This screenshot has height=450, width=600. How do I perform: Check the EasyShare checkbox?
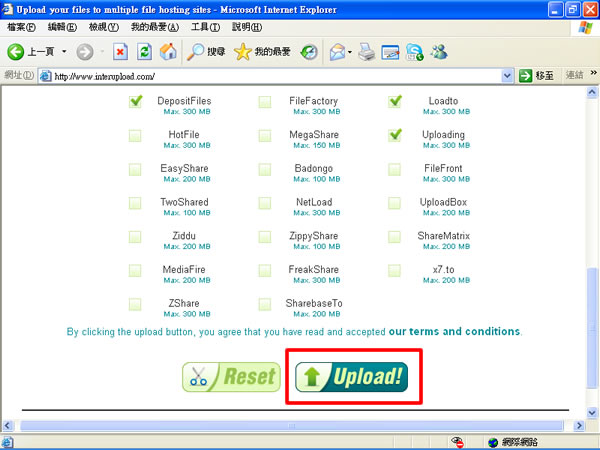(135, 169)
